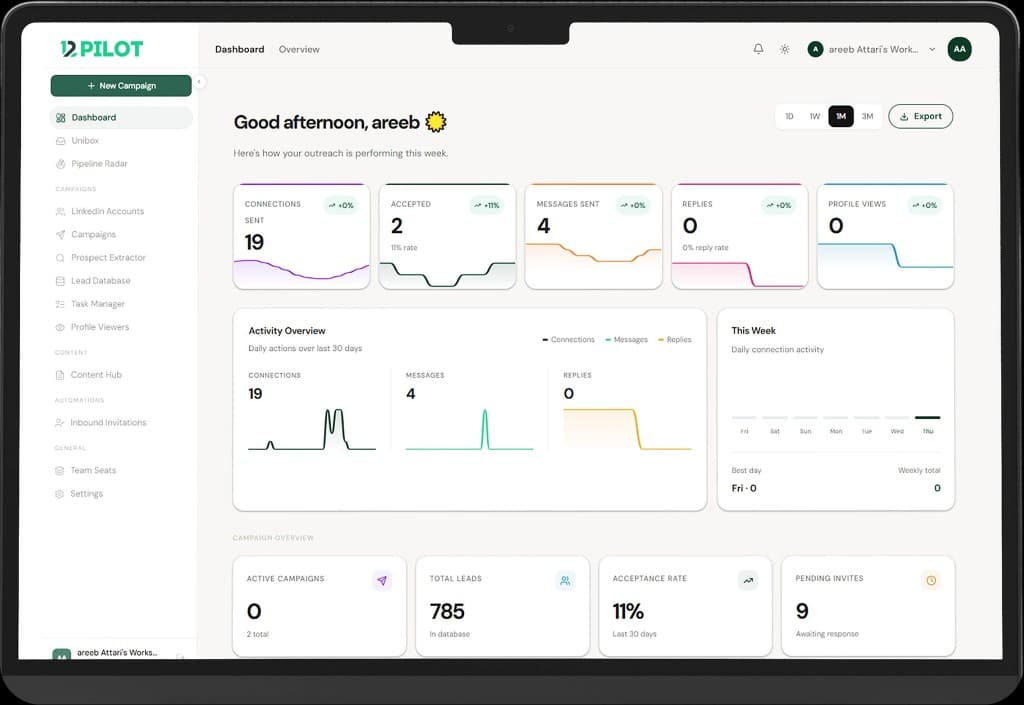Go to LinkedIn Accounts page
Screen dimensions: 1024x705
(x=121, y=212)
